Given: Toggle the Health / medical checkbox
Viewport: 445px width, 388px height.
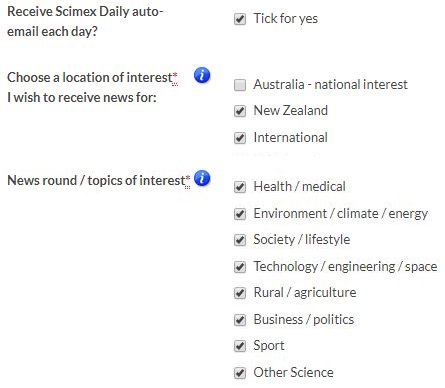Looking at the screenshot, I should click(x=240, y=187).
